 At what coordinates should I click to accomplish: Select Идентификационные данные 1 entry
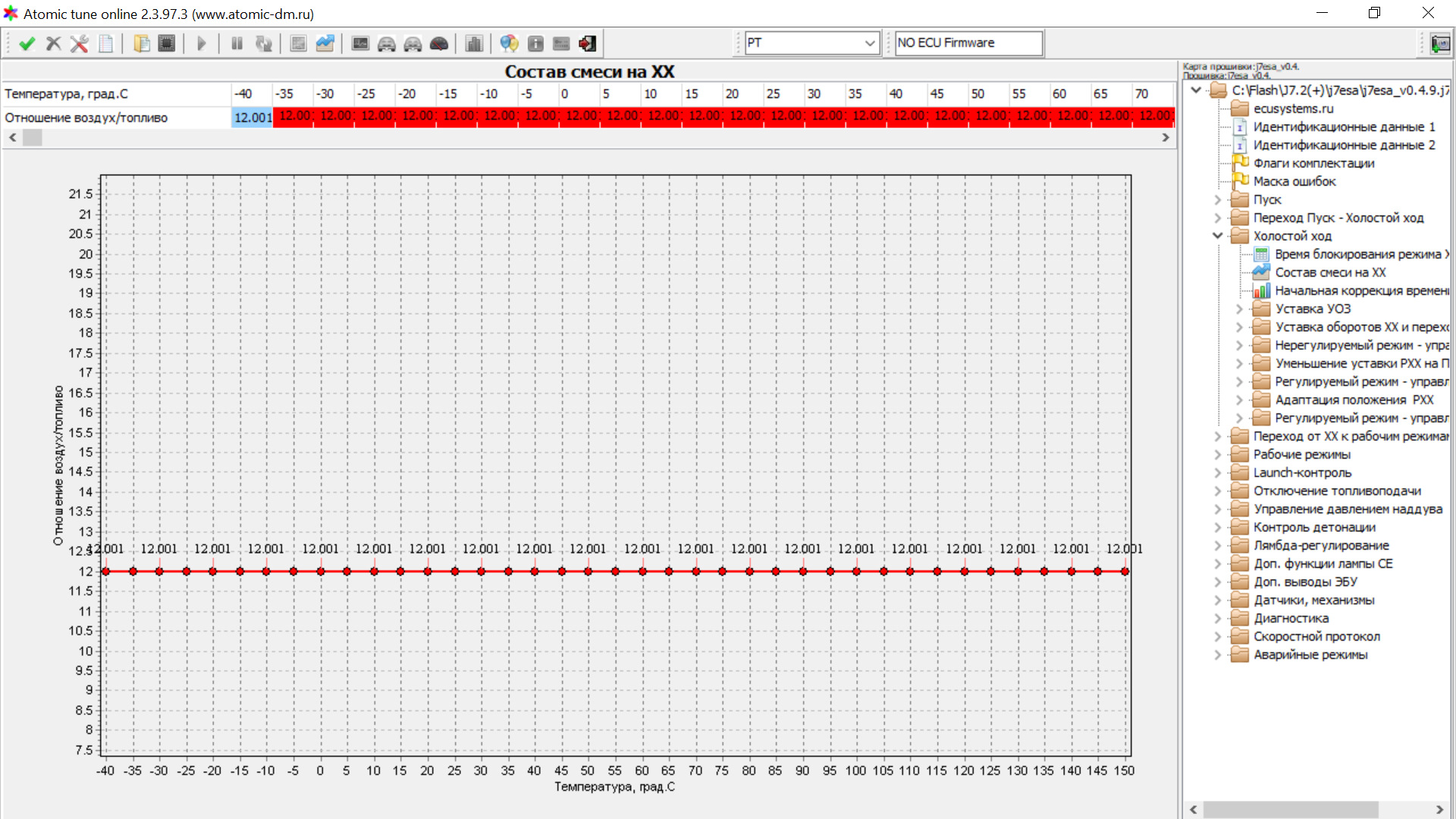click(1343, 127)
